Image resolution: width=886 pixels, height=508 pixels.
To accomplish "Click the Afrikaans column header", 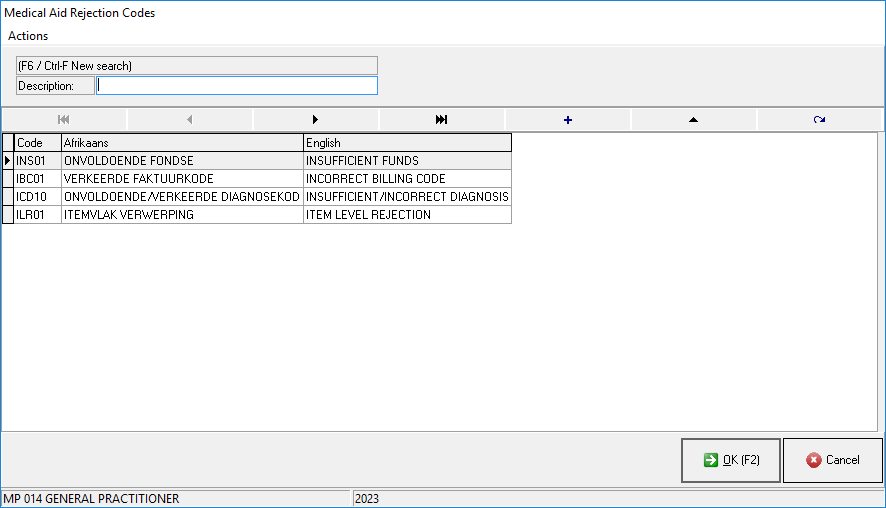I will tap(182, 143).
